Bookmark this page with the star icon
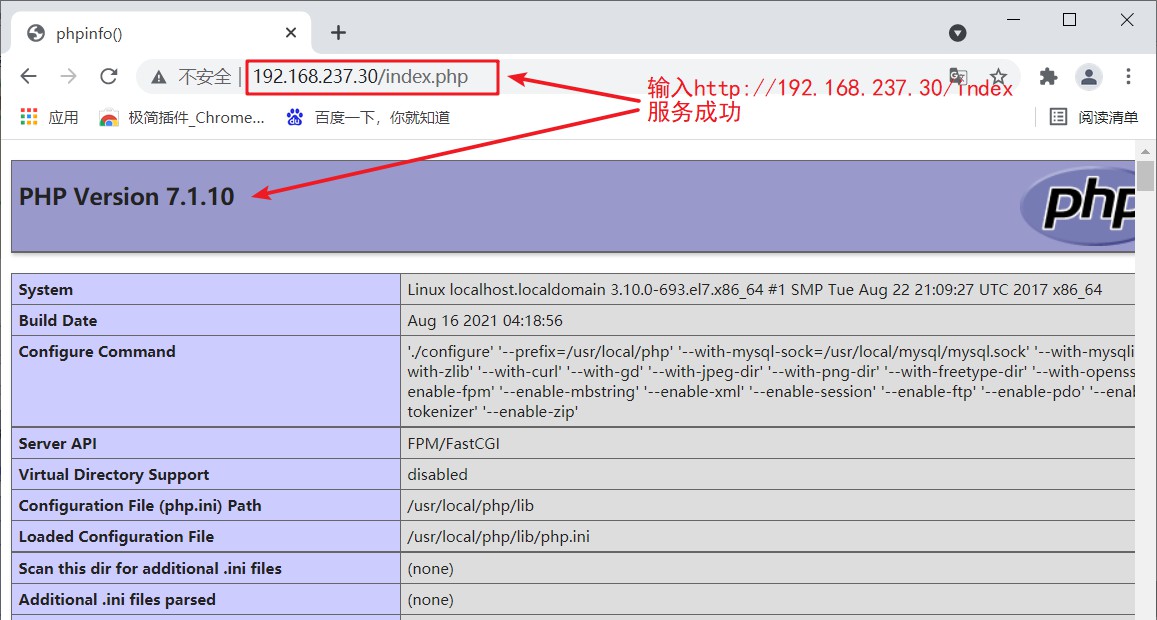The width and height of the screenshot is (1157, 620). [998, 76]
